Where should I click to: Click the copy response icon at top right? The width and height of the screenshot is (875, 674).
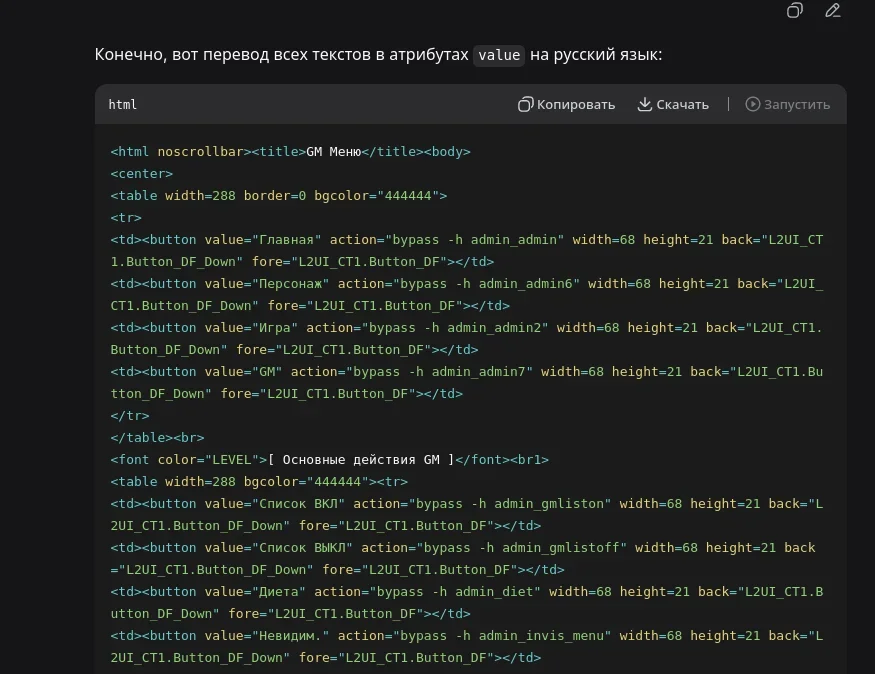[x=794, y=11]
